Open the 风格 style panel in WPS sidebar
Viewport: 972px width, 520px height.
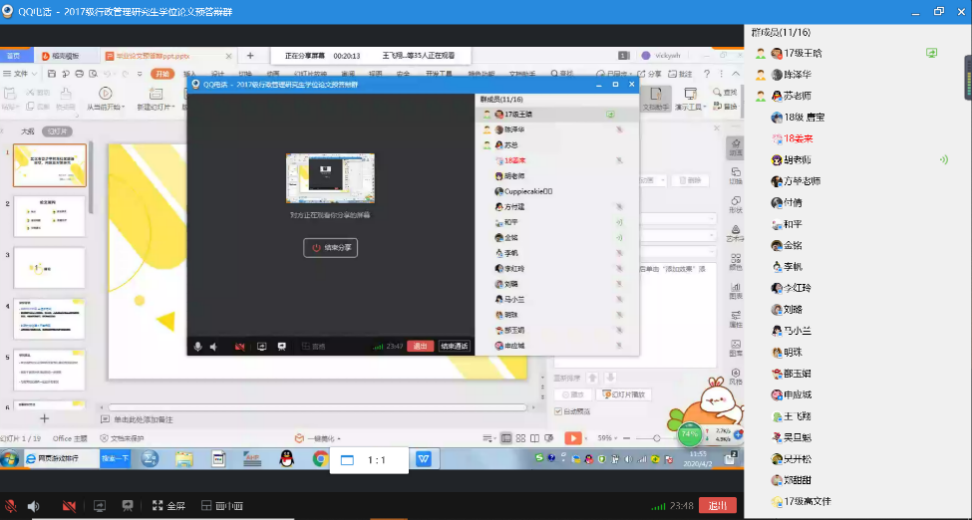tap(735, 377)
